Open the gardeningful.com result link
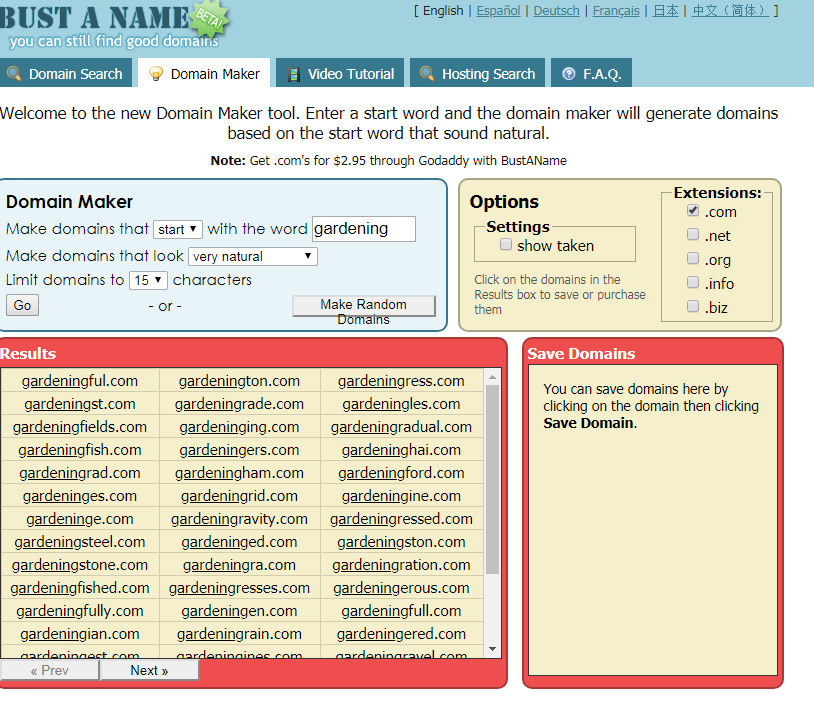The image size is (814, 709). [79, 380]
